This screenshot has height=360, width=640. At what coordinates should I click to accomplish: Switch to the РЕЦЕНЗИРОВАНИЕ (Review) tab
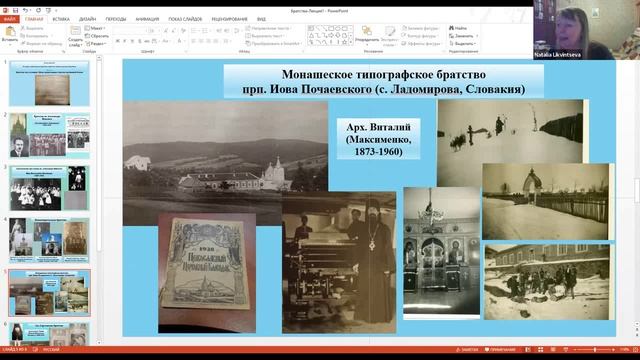[x=229, y=19]
